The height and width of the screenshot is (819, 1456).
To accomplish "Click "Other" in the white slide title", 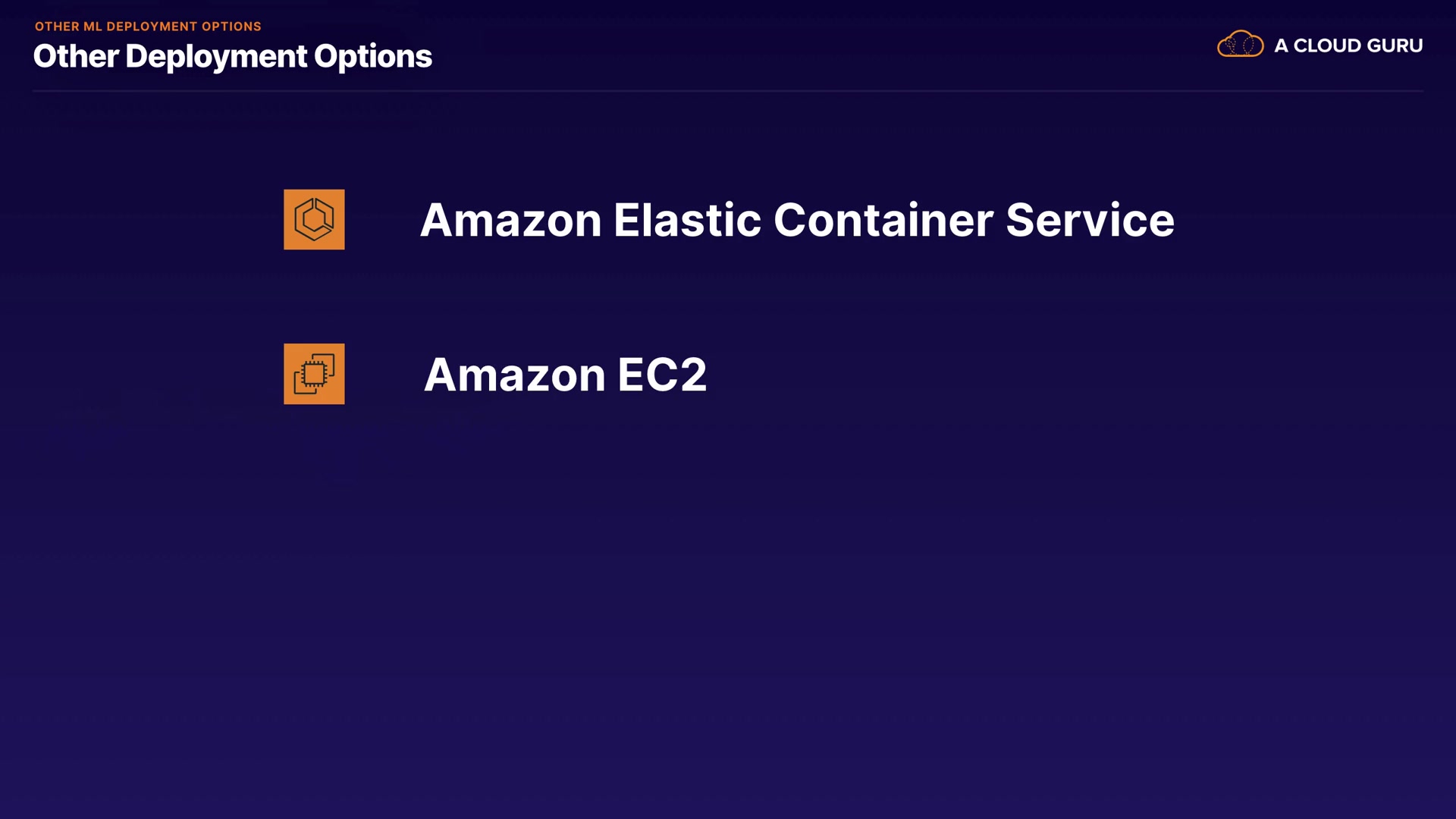I will [x=76, y=56].
